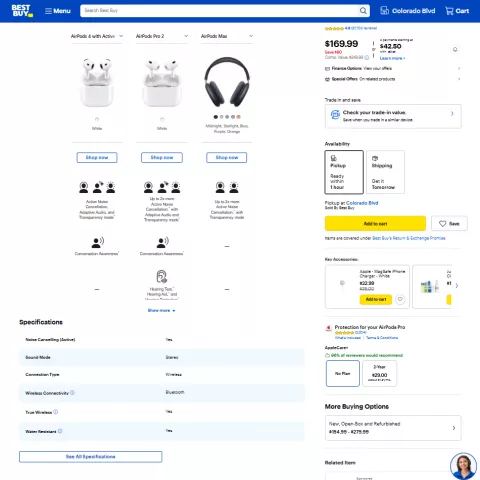This screenshot has height=480, width=480.
Task: Open MagSafe charger product thumbnail
Action: (x=342, y=285)
